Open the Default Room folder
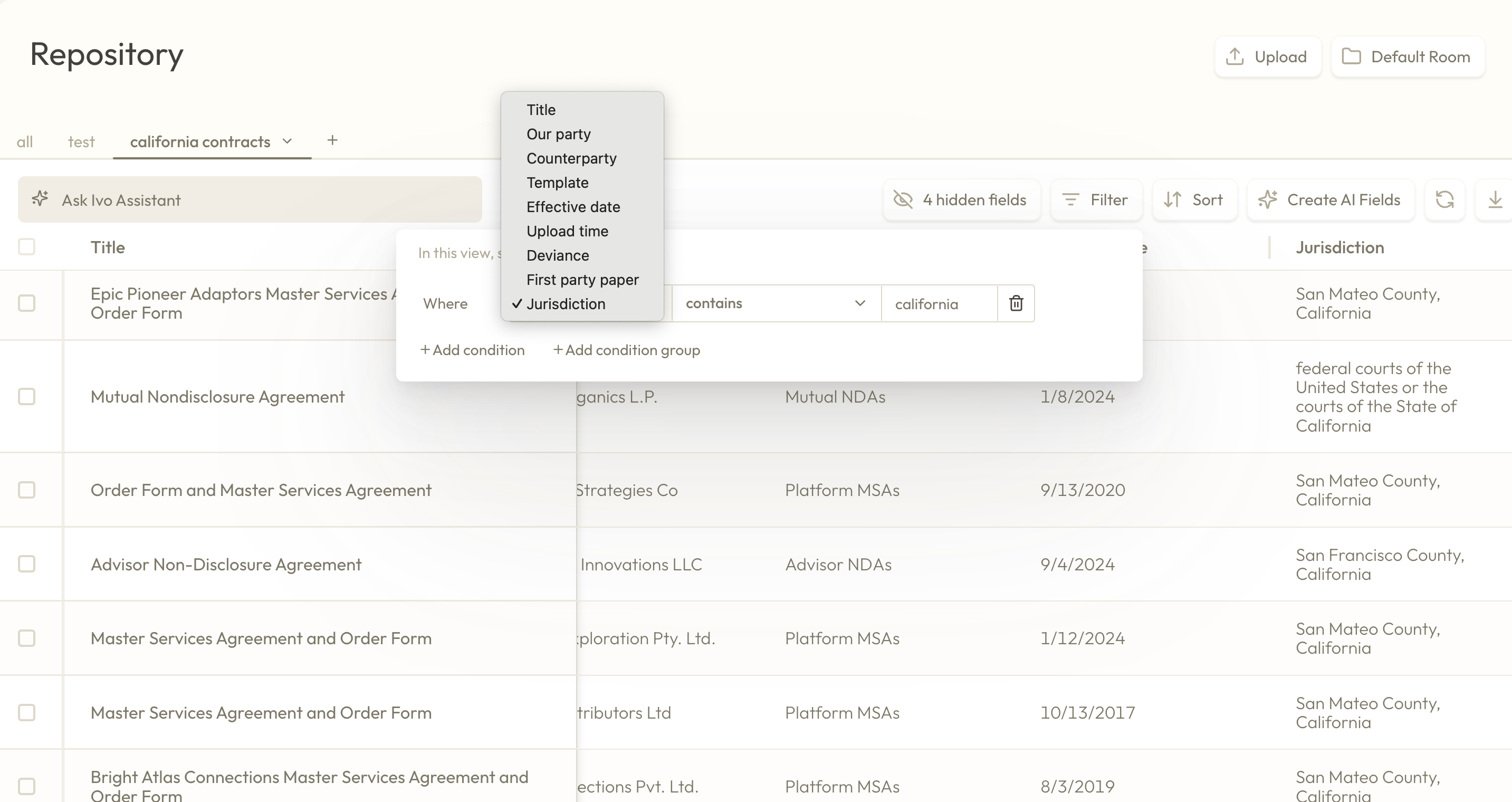 point(1408,56)
